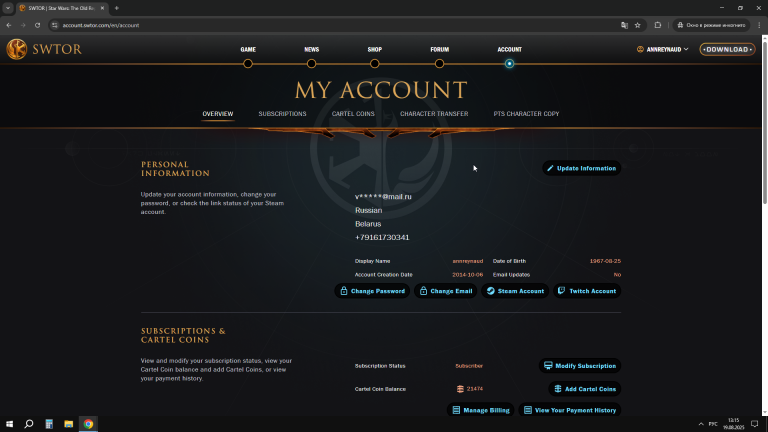Open the SHOP nav menu

pyautogui.click(x=375, y=49)
